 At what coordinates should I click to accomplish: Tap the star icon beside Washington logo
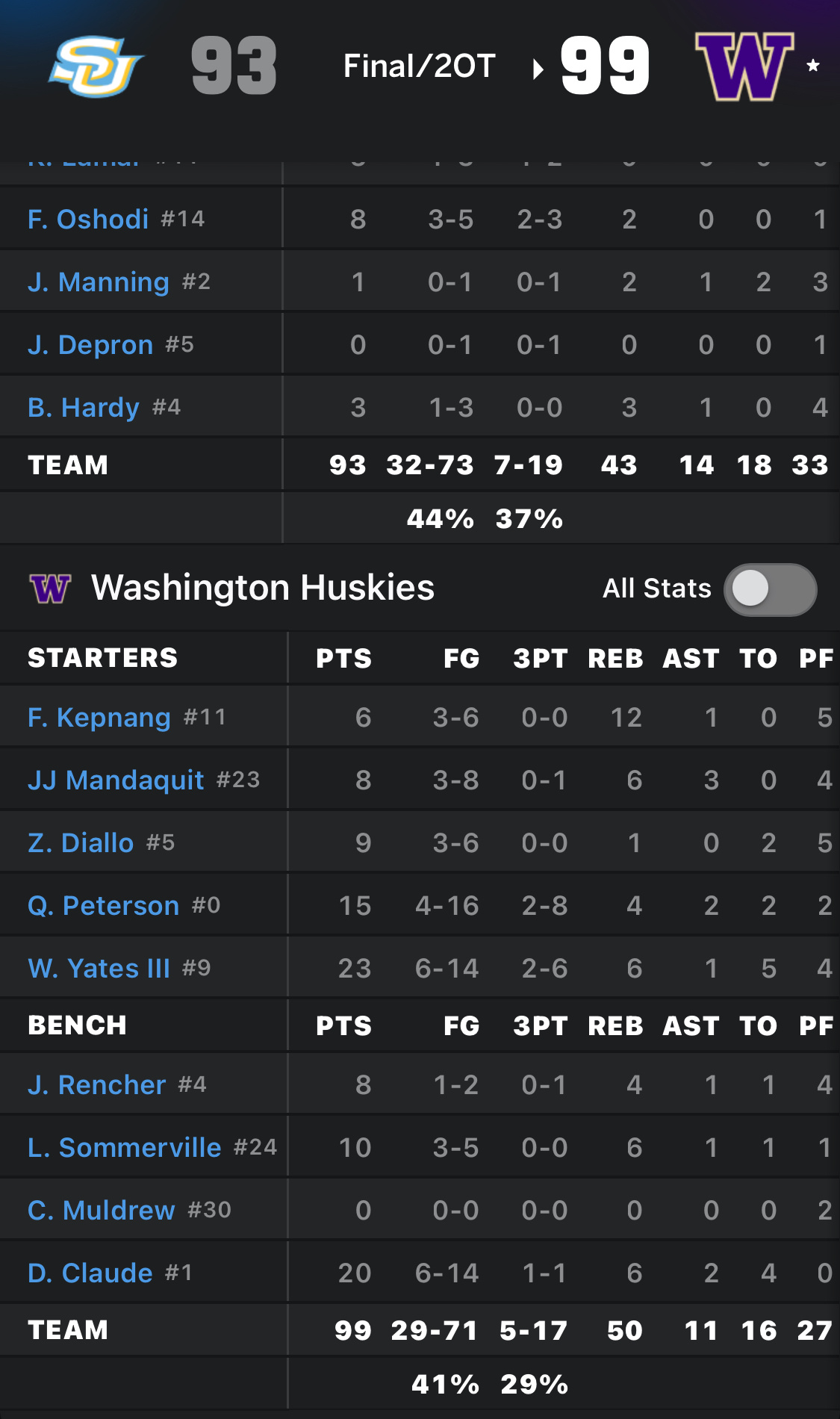(x=813, y=66)
